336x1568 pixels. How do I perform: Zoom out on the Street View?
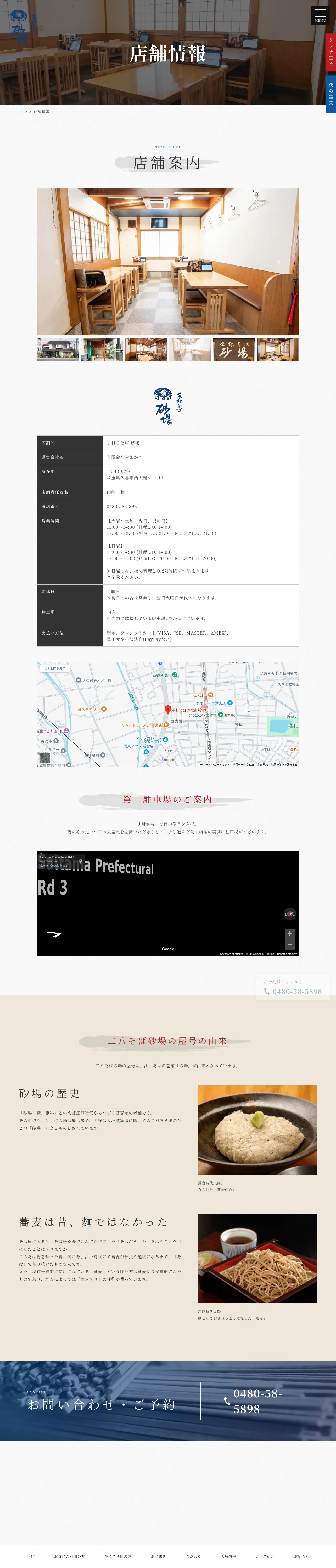tap(290, 945)
